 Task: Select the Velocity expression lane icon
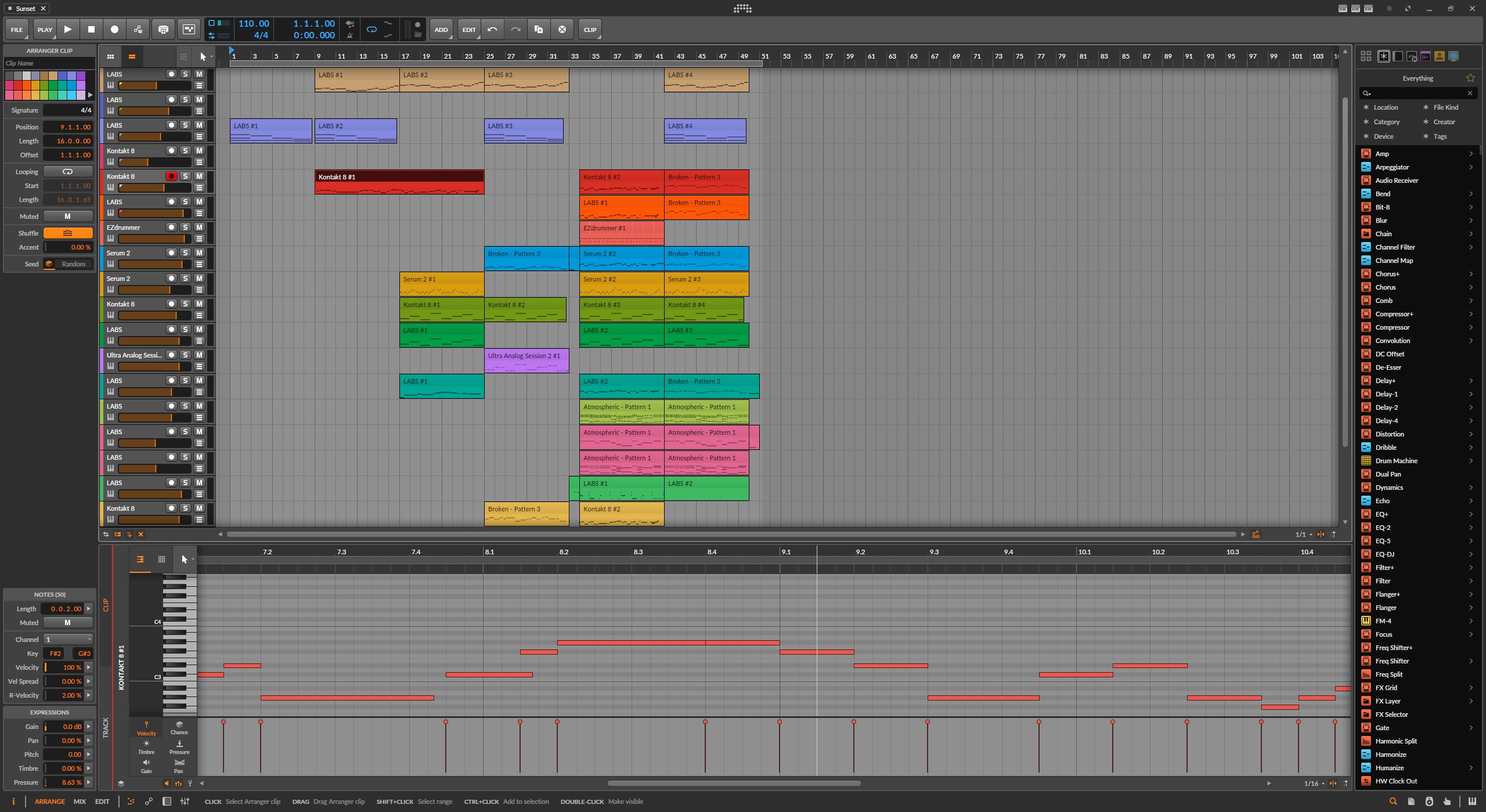146,728
